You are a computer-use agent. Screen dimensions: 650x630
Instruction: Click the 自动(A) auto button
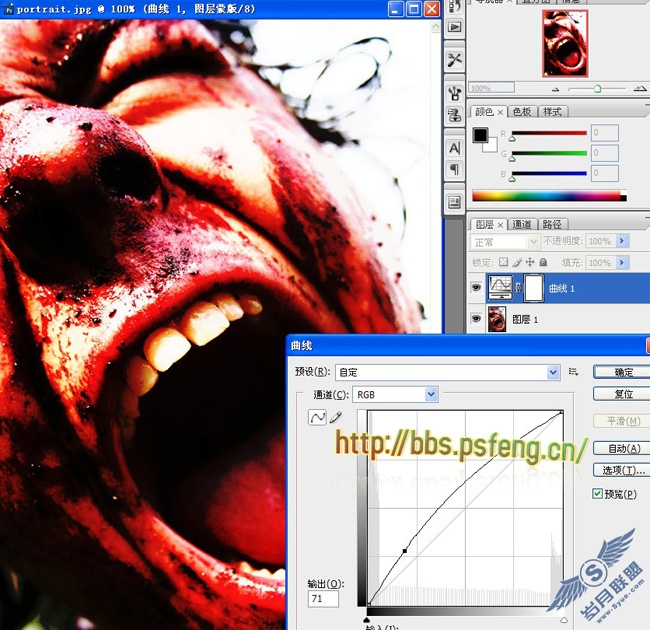tap(621, 448)
